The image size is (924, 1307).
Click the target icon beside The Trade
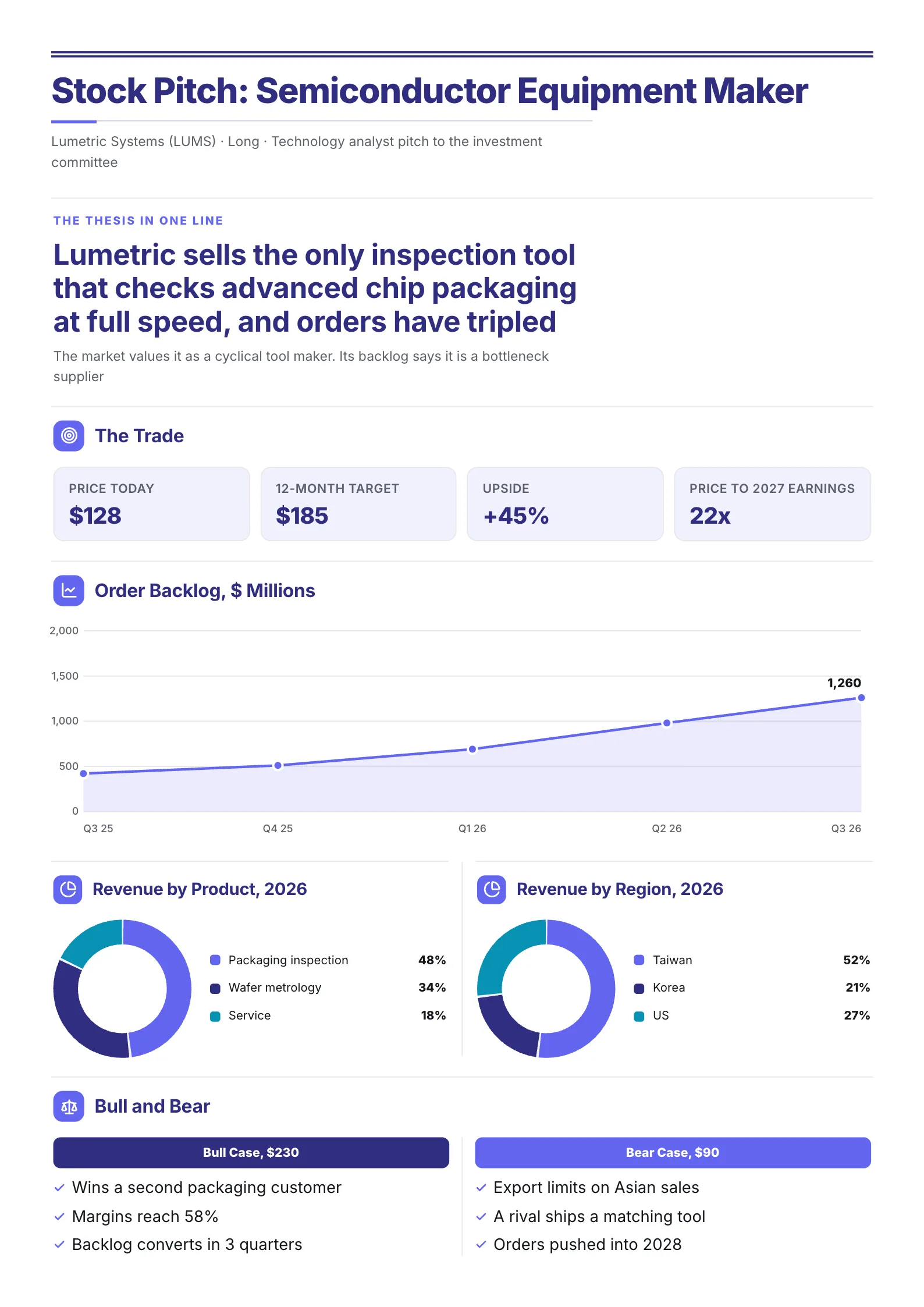click(x=69, y=436)
